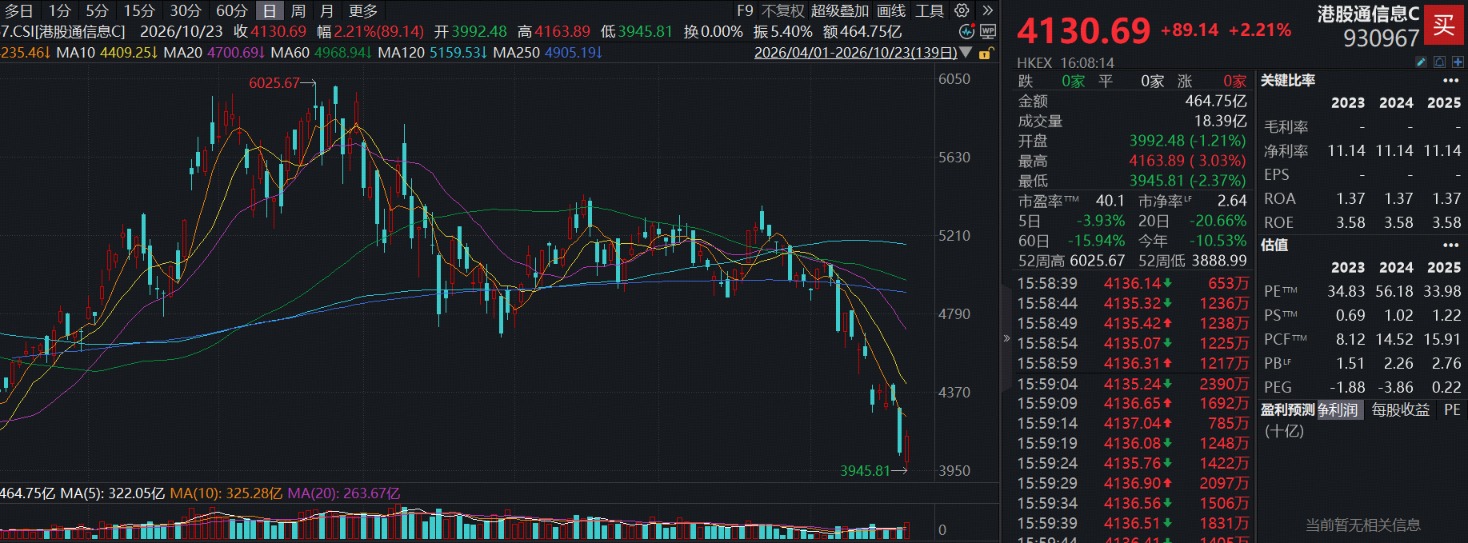The width and height of the screenshot is (1468, 543).
Task: Expand toolbar with double-chevron icon
Action: click(x=987, y=11)
